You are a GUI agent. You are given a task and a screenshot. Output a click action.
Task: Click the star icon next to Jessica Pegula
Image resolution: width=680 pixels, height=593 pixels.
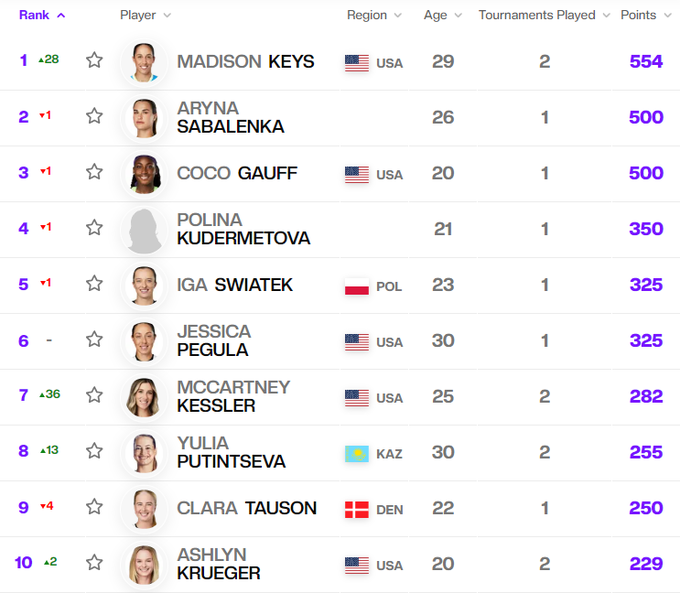(94, 340)
